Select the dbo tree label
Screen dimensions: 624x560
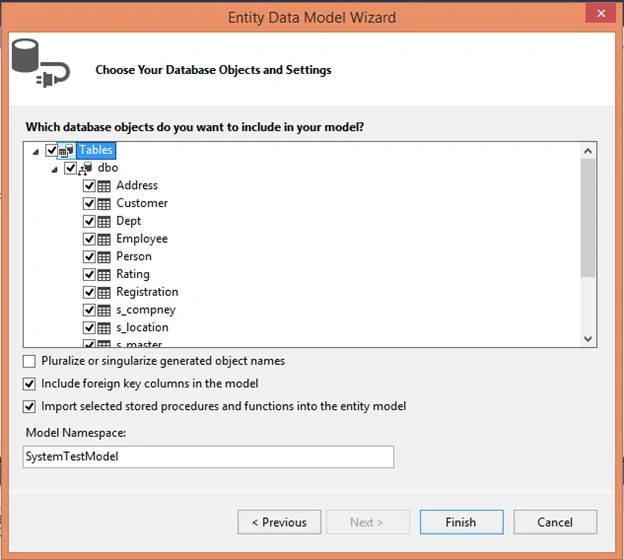click(108, 168)
